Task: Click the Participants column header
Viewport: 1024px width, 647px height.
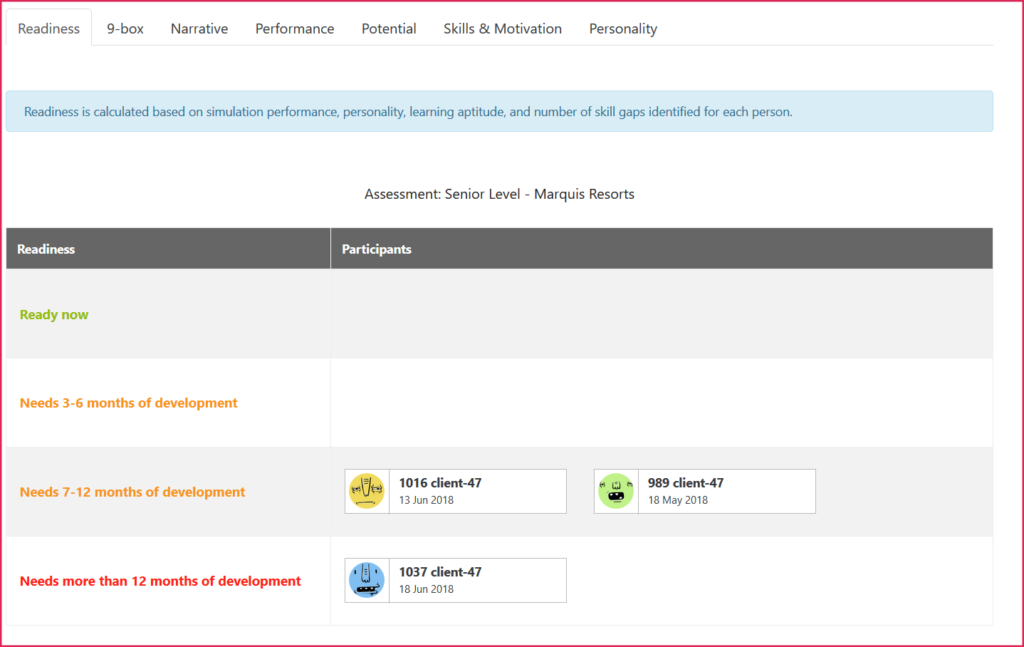Action: click(x=376, y=249)
